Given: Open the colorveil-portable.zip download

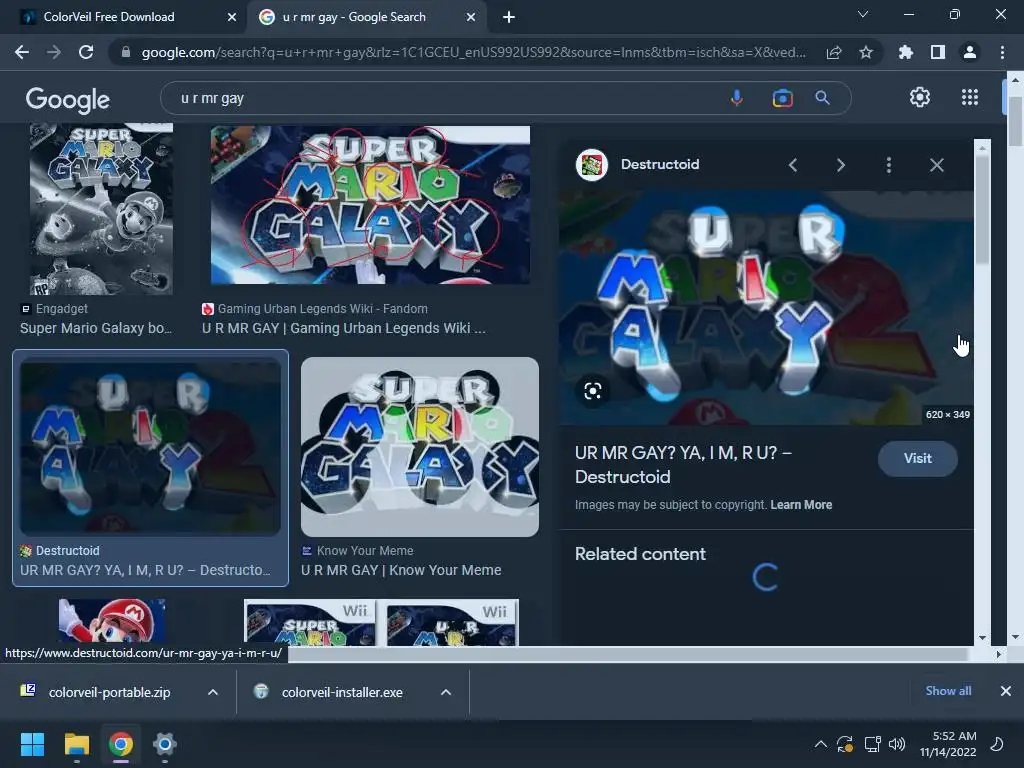Looking at the screenshot, I should [109, 692].
